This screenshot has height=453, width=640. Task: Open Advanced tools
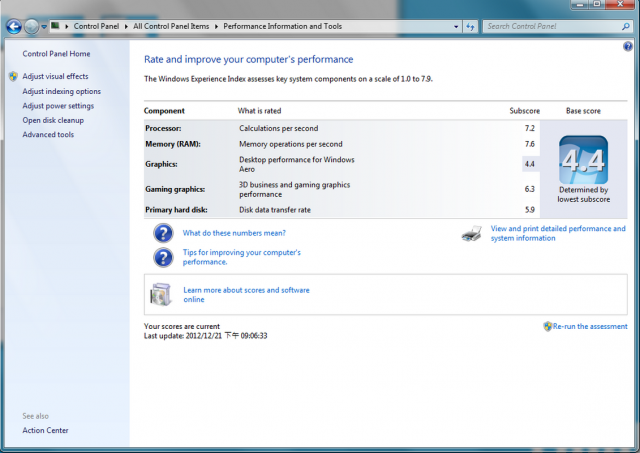click(x=48, y=134)
